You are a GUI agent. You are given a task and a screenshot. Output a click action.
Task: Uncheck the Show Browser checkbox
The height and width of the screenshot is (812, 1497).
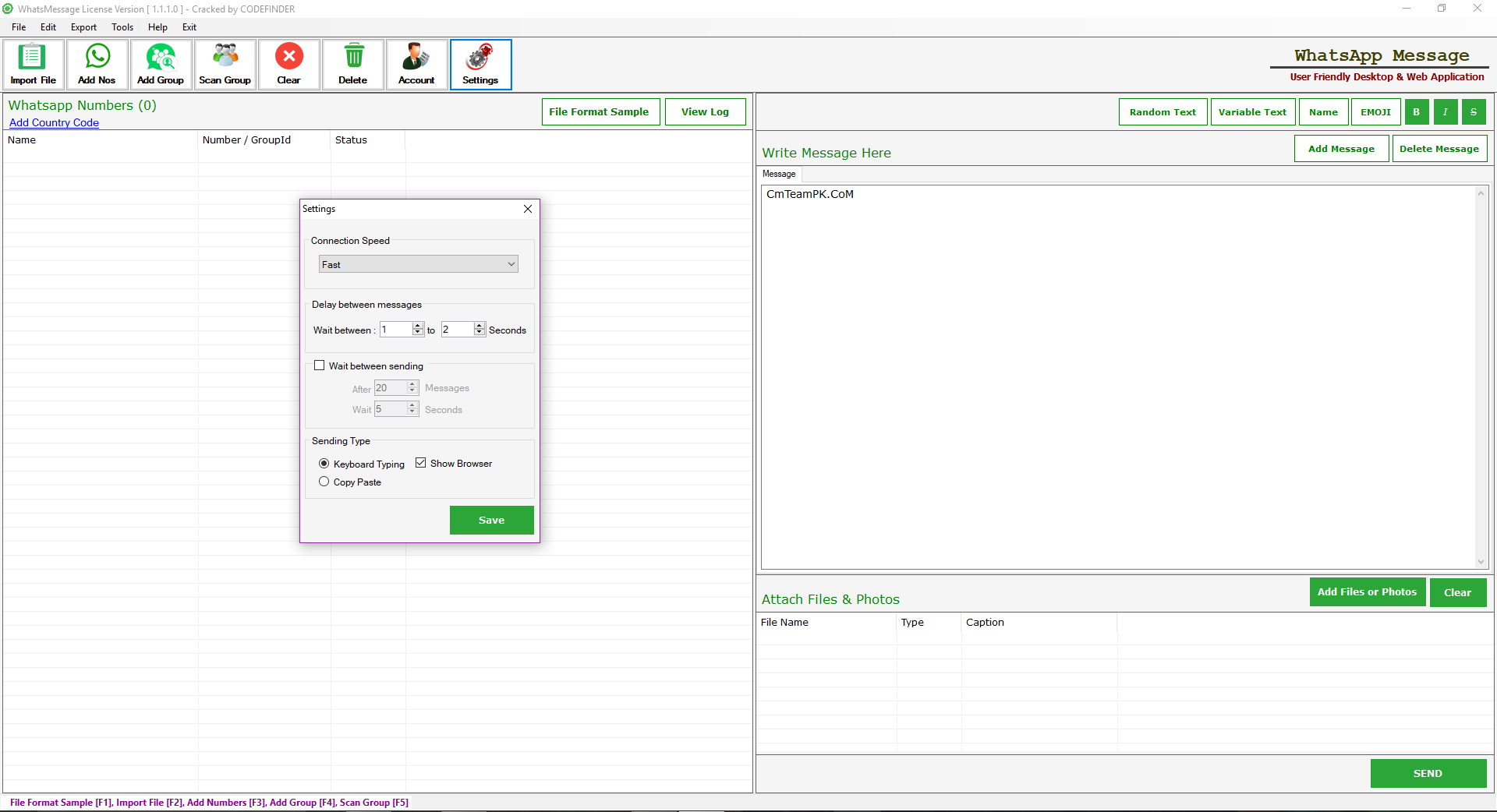click(x=420, y=463)
